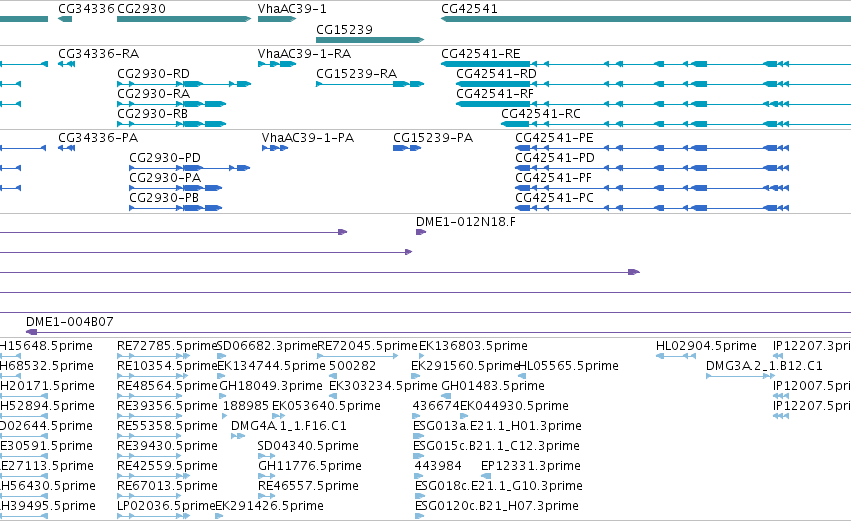The height and width of the screenshot is (521, 851).
Task: Select transcript CG42541-RF
Action: coord(495,94)
